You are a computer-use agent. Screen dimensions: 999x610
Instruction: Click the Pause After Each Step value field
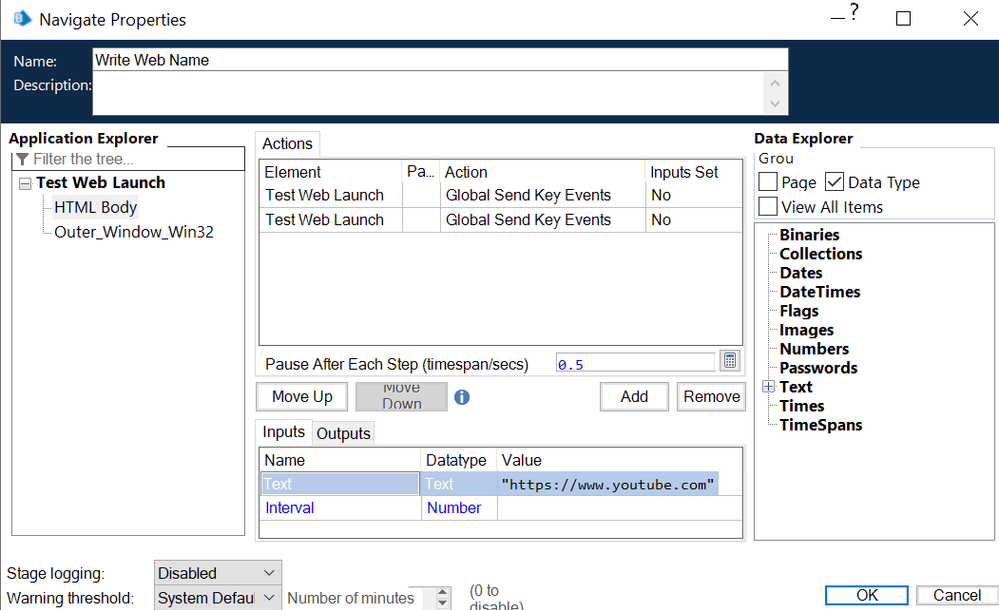(x=635, y=364)
